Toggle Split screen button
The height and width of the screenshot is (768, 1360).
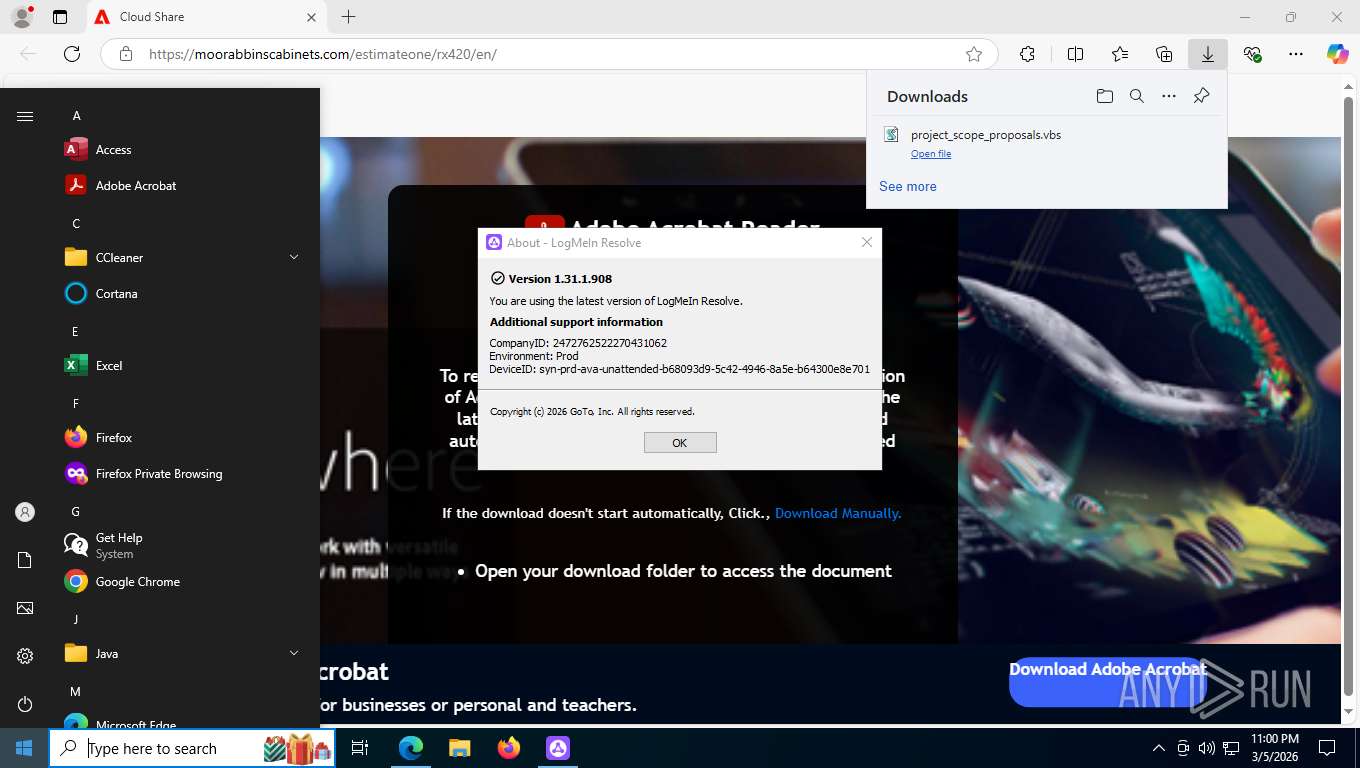[x=1075, y=54]
